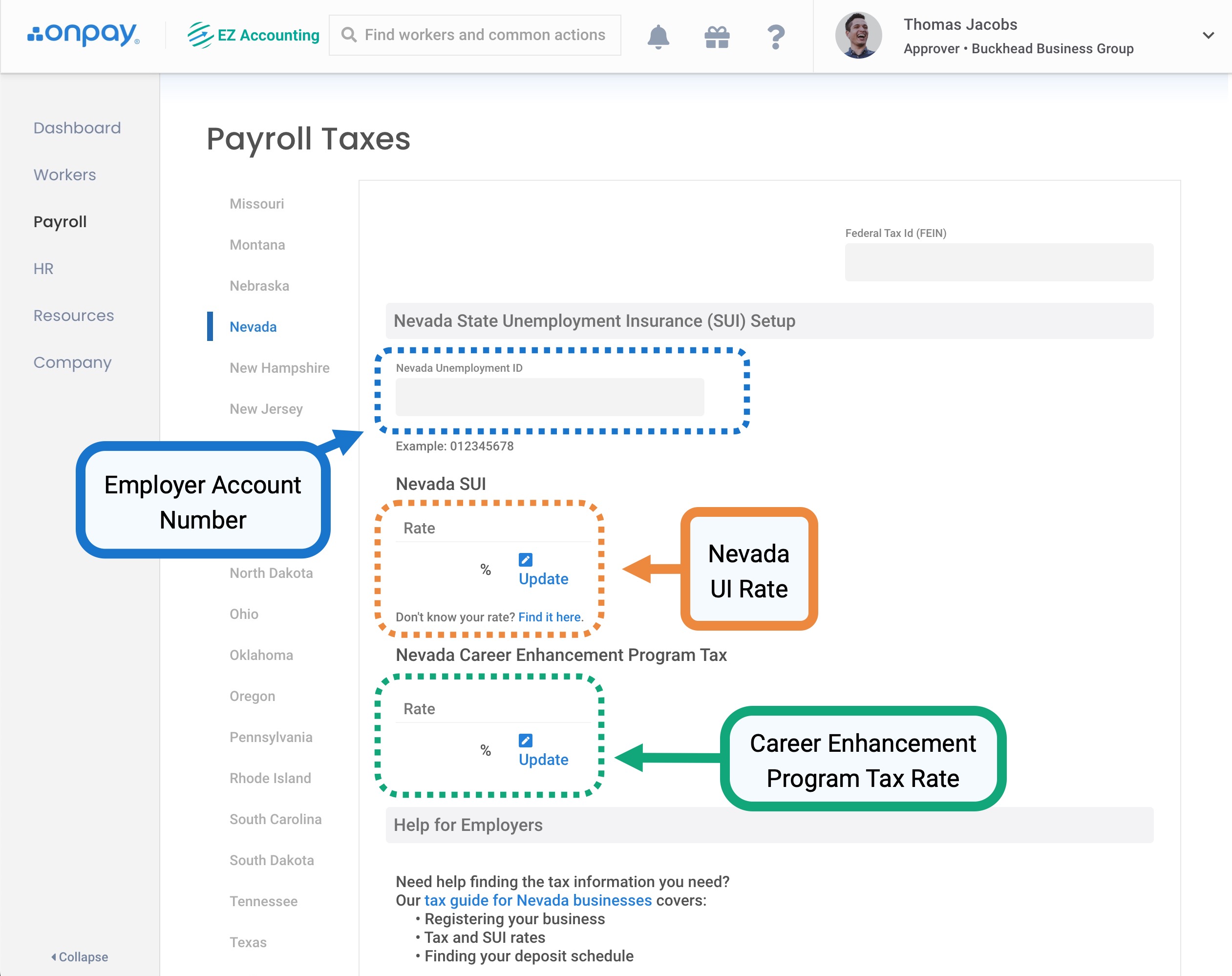The height and width of the screenshot is (976, 1232).
Task: Click the Find it here link
Action: (x=550, y=616)
